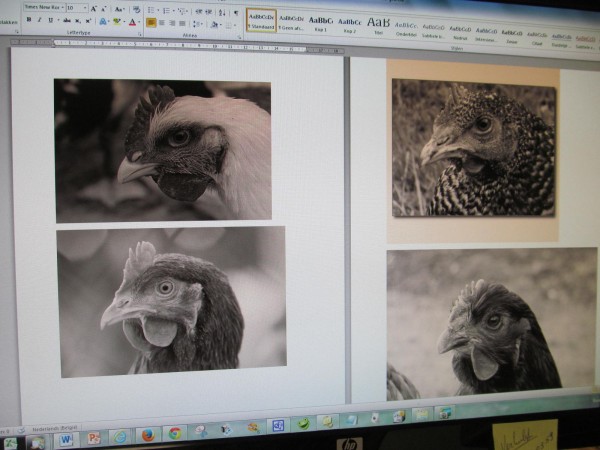The height and width of the screenshot is (450, 600).
Task: Toggle left text alignment
Action: (x=151, y=23)
